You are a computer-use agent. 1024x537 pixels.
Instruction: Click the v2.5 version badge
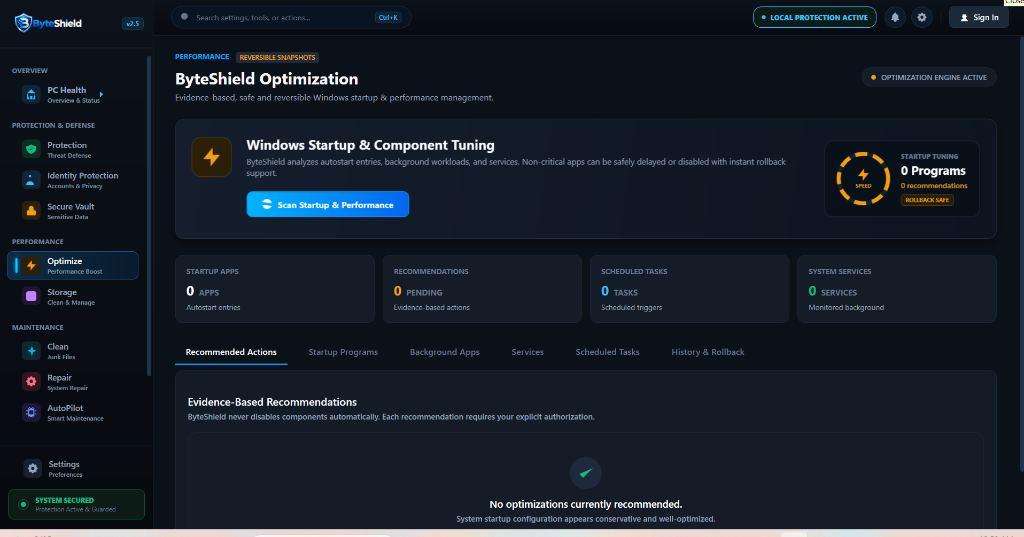pos(133,24)
